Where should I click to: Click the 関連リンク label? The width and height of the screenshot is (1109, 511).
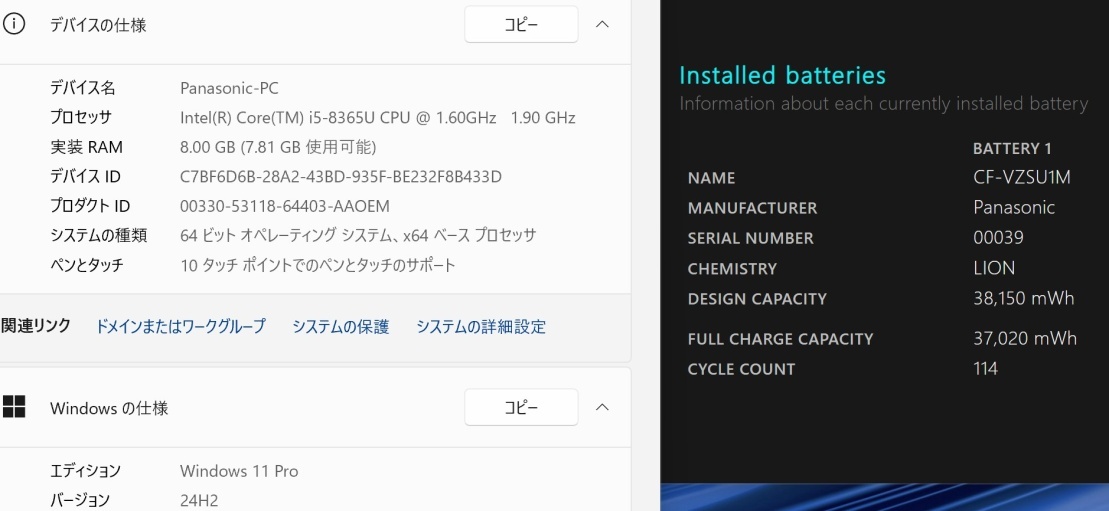click(x=35, y=326)
